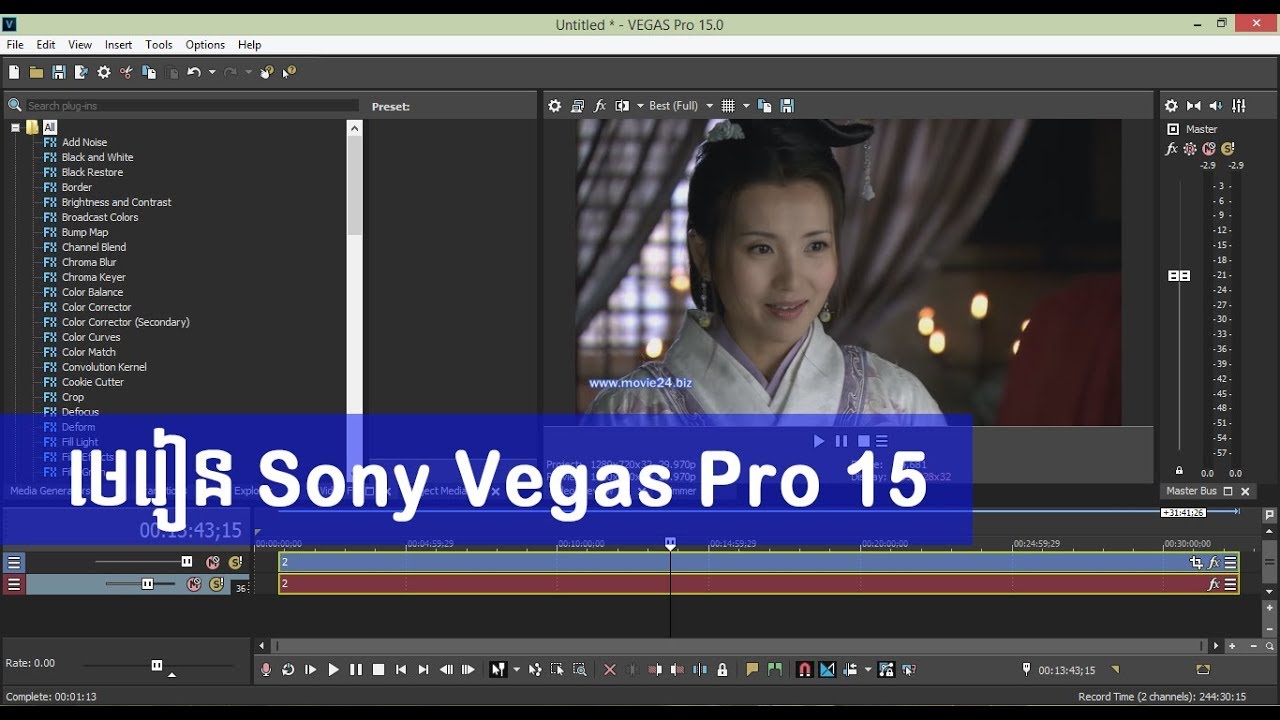
Task: Copy selection using the copy icon
Action: 149,72
